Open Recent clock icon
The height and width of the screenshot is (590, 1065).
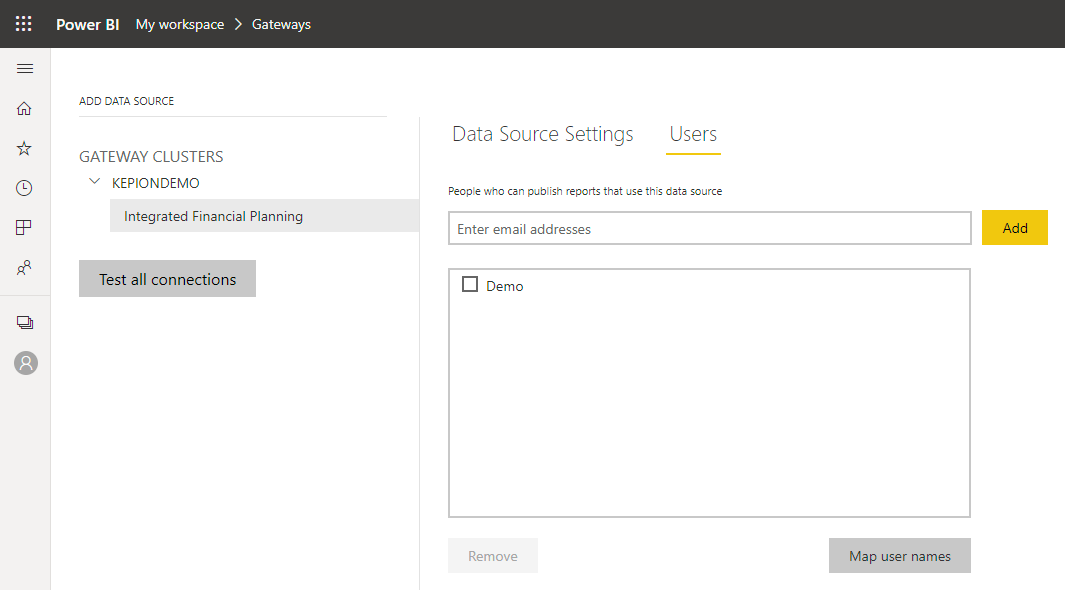[x=24, y=188]
